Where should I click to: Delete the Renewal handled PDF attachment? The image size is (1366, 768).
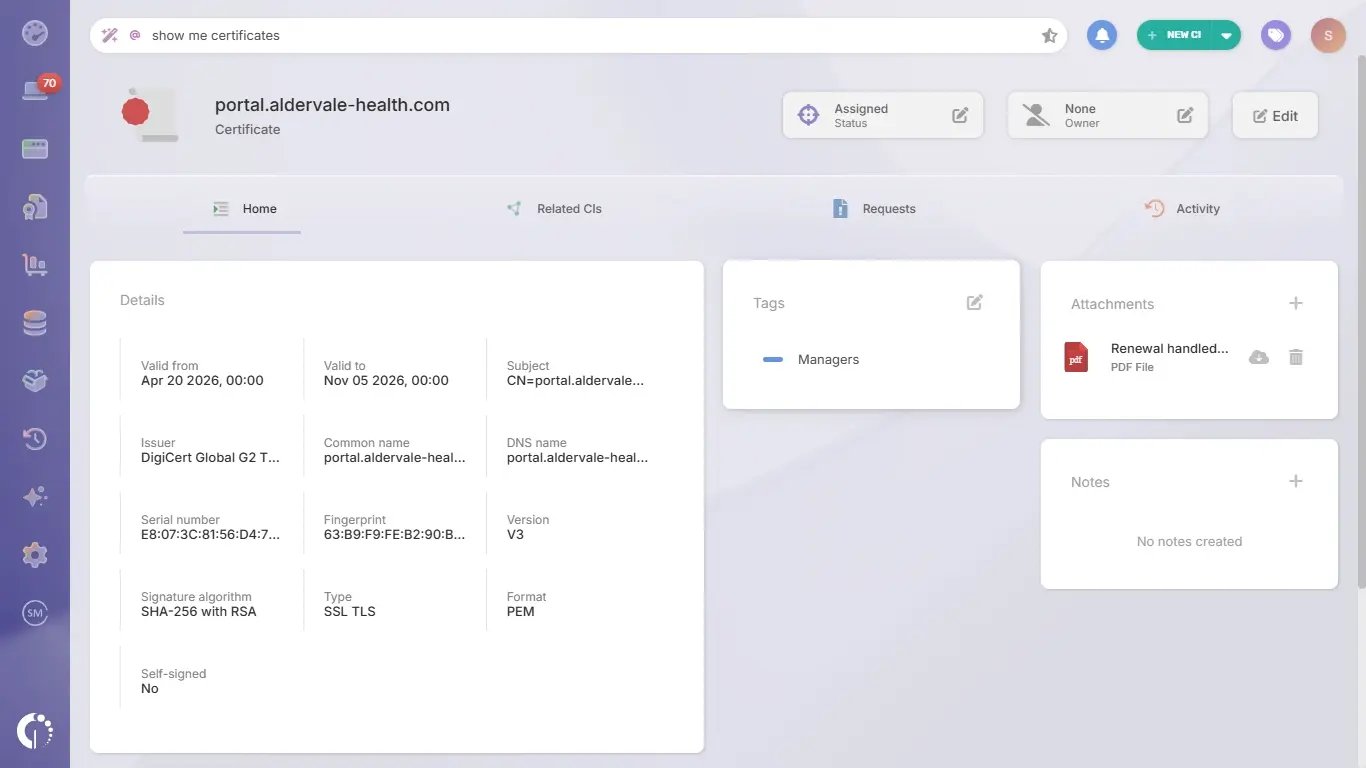(1296, 357)
